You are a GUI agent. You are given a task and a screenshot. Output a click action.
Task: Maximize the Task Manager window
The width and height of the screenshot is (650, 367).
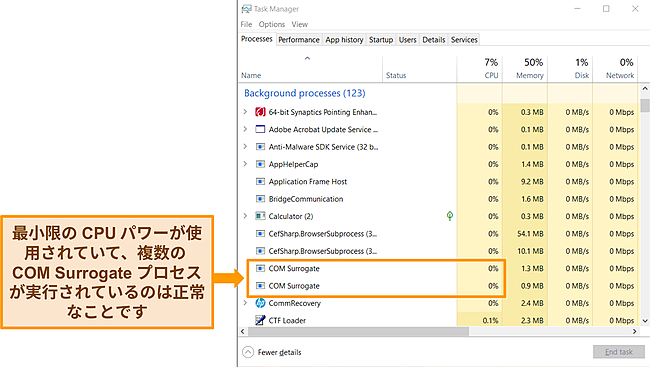point(606,9)
